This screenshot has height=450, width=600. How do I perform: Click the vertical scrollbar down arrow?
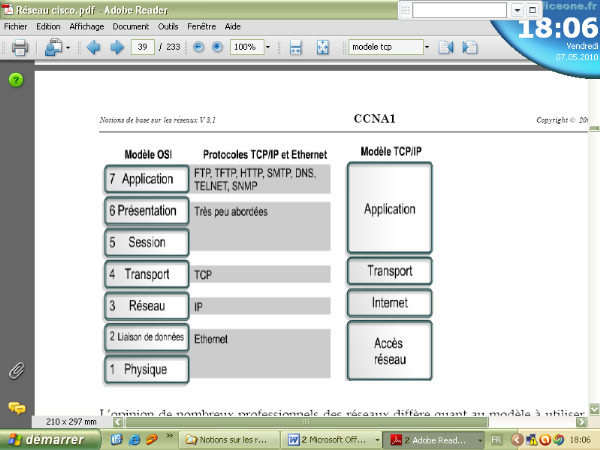pos(594,409)
